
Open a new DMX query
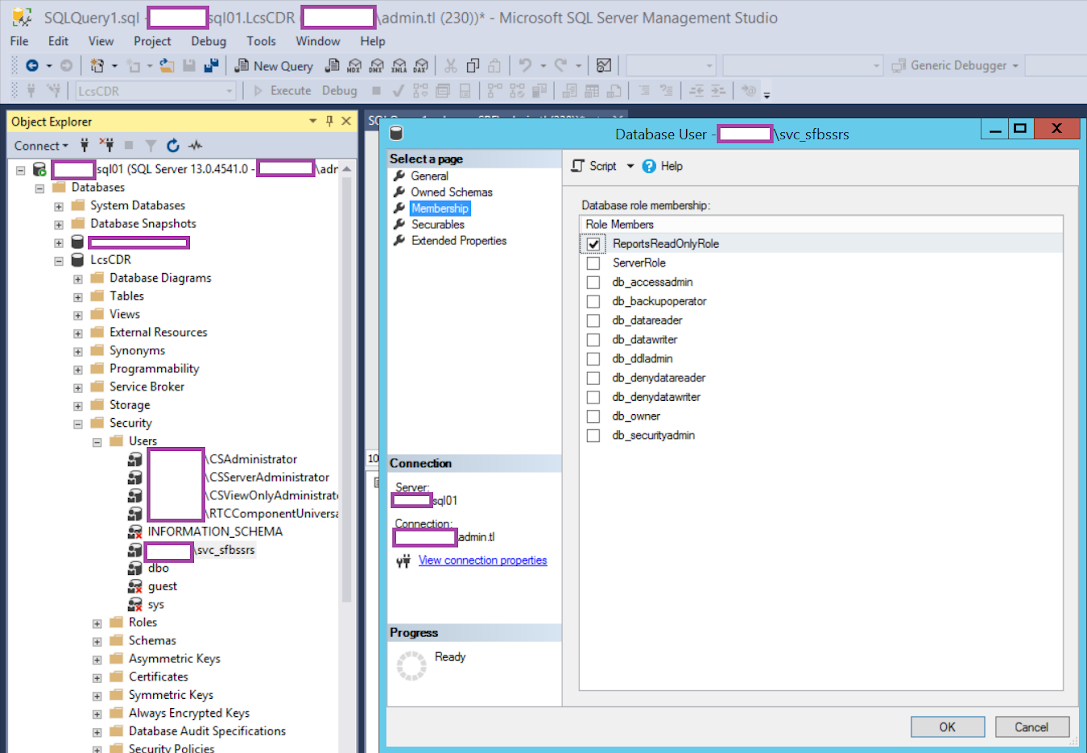pos(376,65)
